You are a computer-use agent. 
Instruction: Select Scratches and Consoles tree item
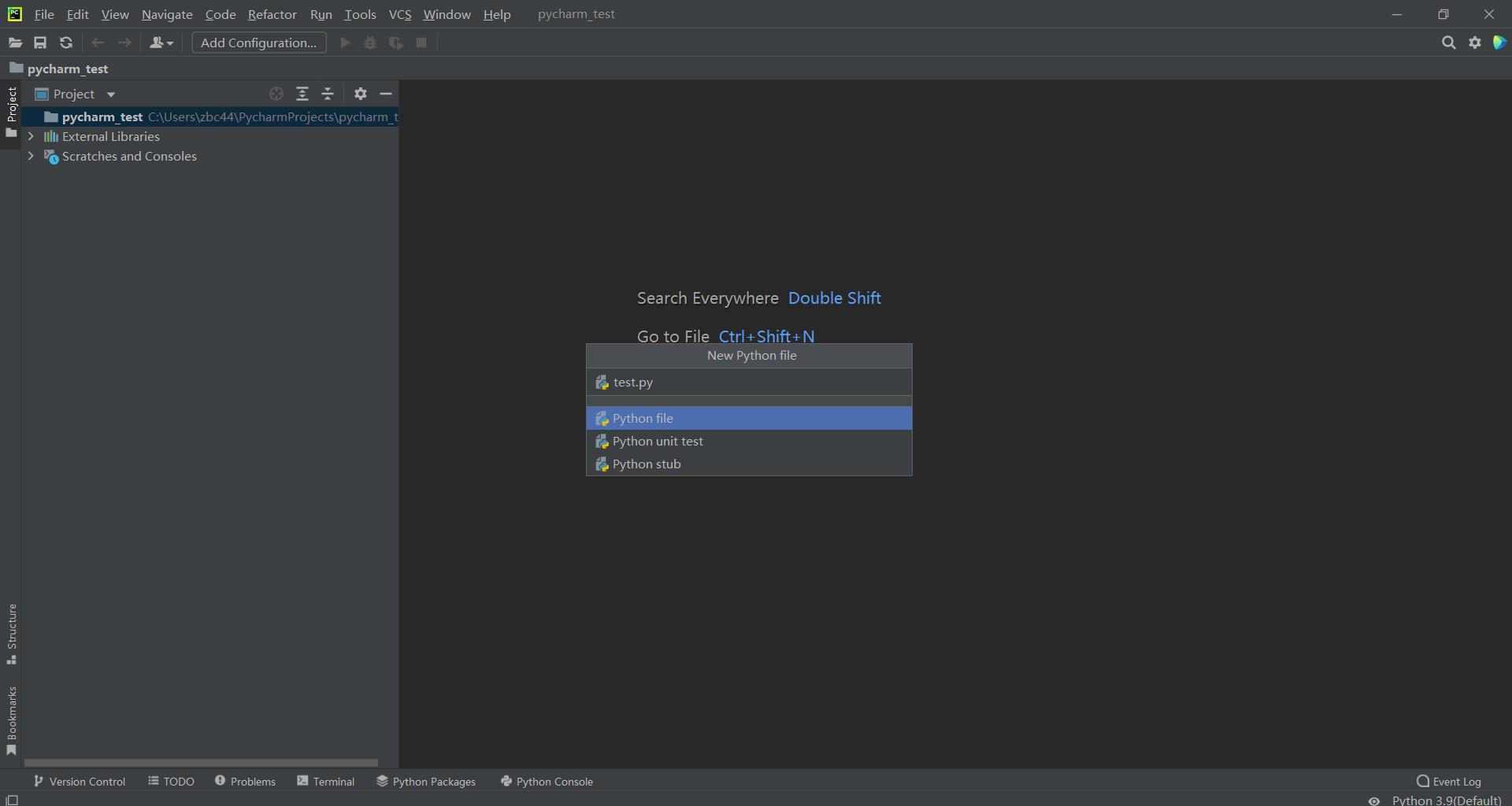[x=129, y=156]
